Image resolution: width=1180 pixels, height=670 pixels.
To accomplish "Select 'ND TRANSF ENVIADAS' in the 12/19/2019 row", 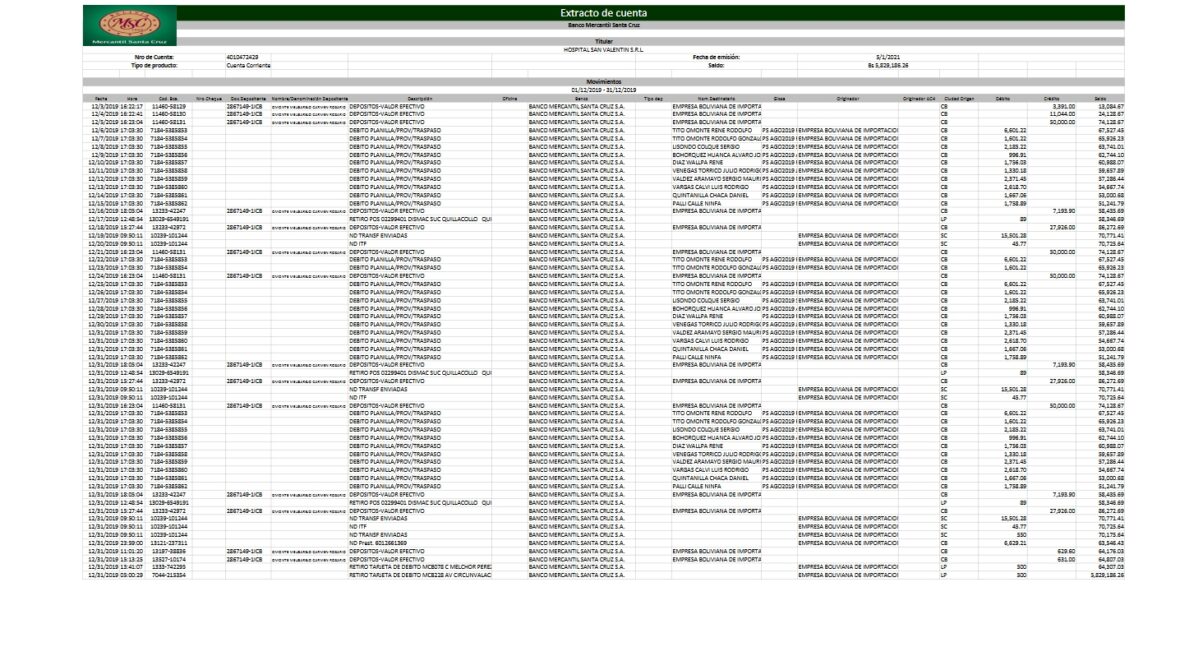I will (378, 236).
